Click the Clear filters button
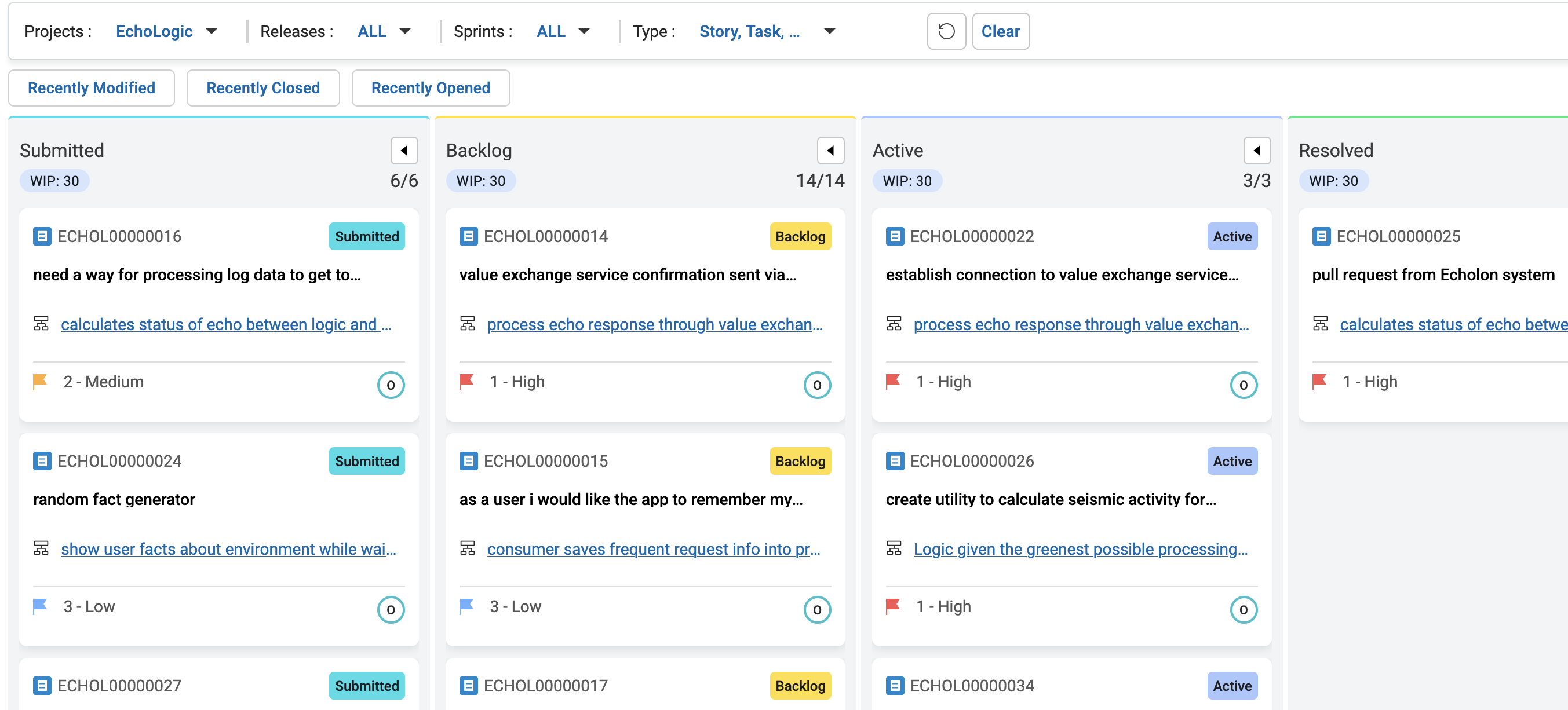 tap(1000, 31)
